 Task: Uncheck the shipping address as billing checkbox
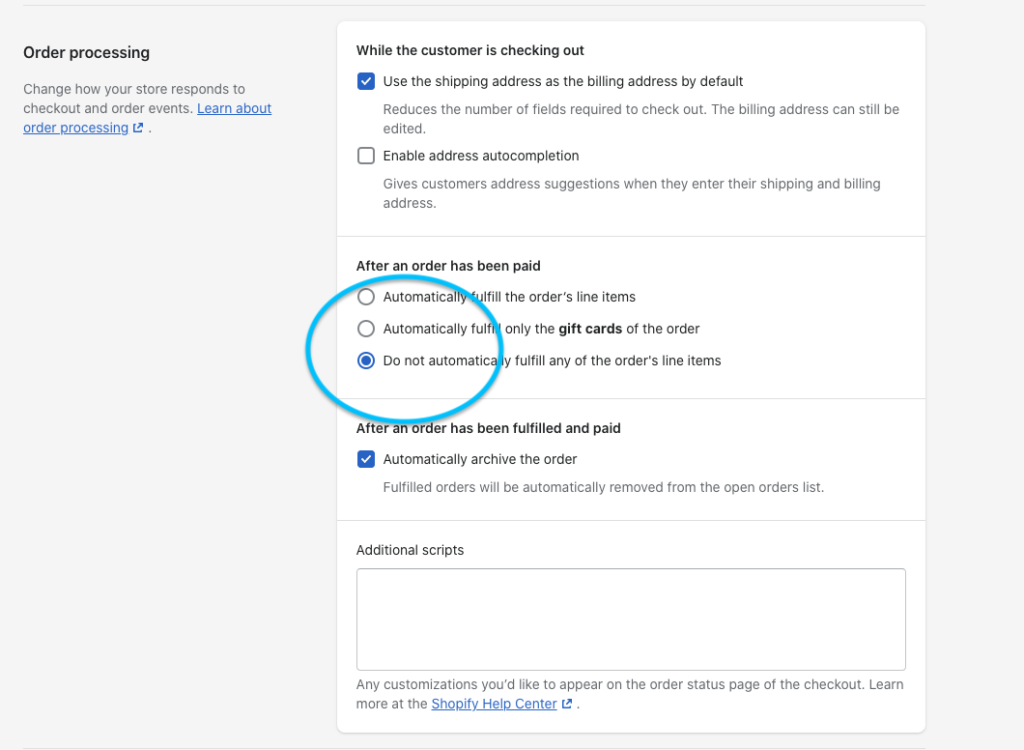tap(366, 81)
